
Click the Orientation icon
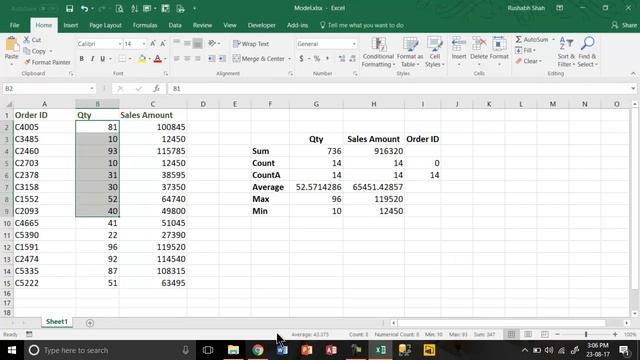[212, 43]
